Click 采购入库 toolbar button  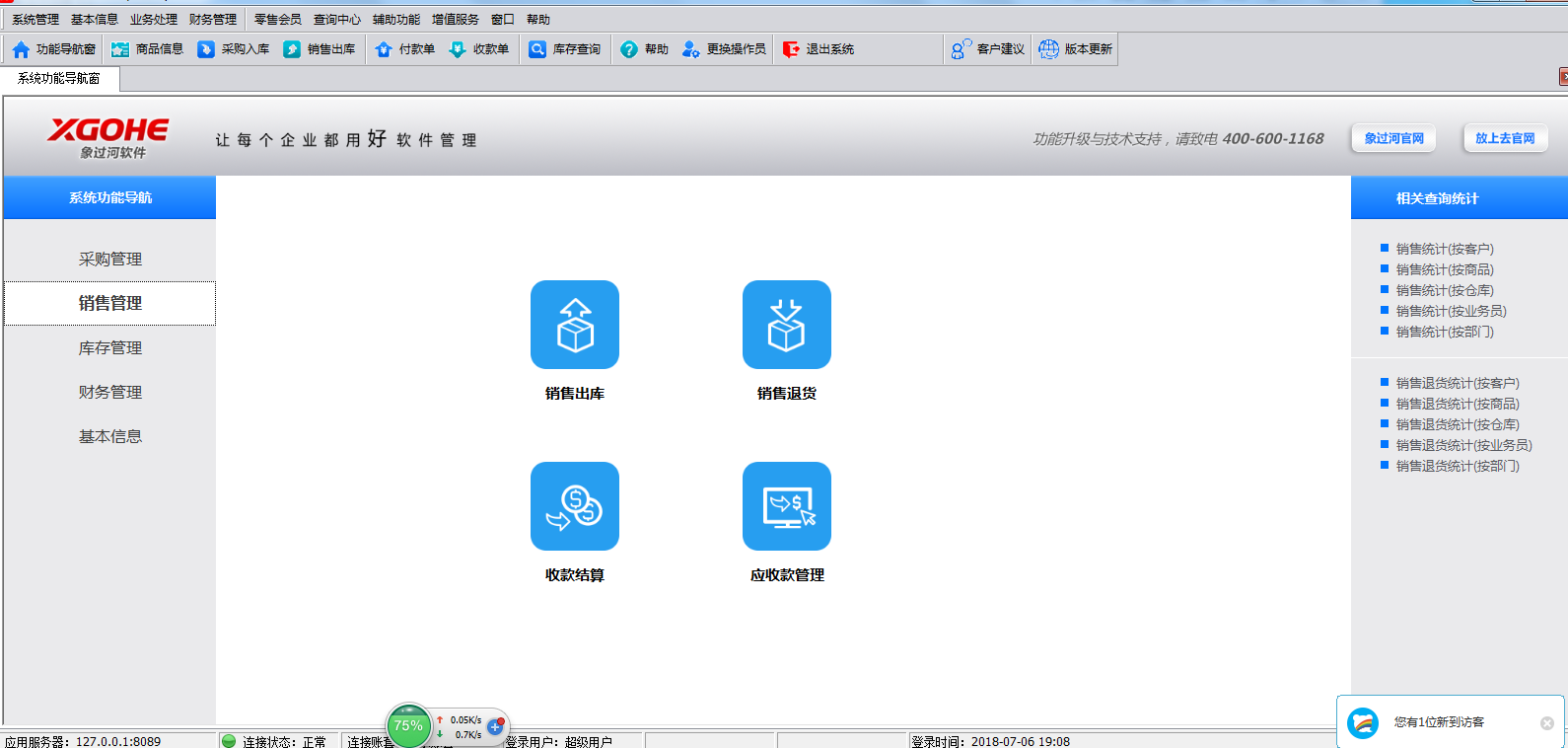tap(234, 49)
